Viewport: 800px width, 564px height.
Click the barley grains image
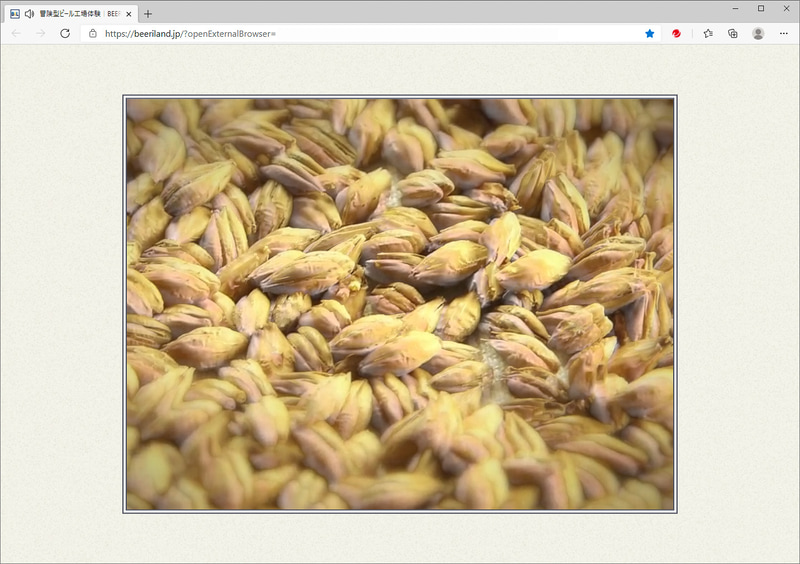(400, 304)
